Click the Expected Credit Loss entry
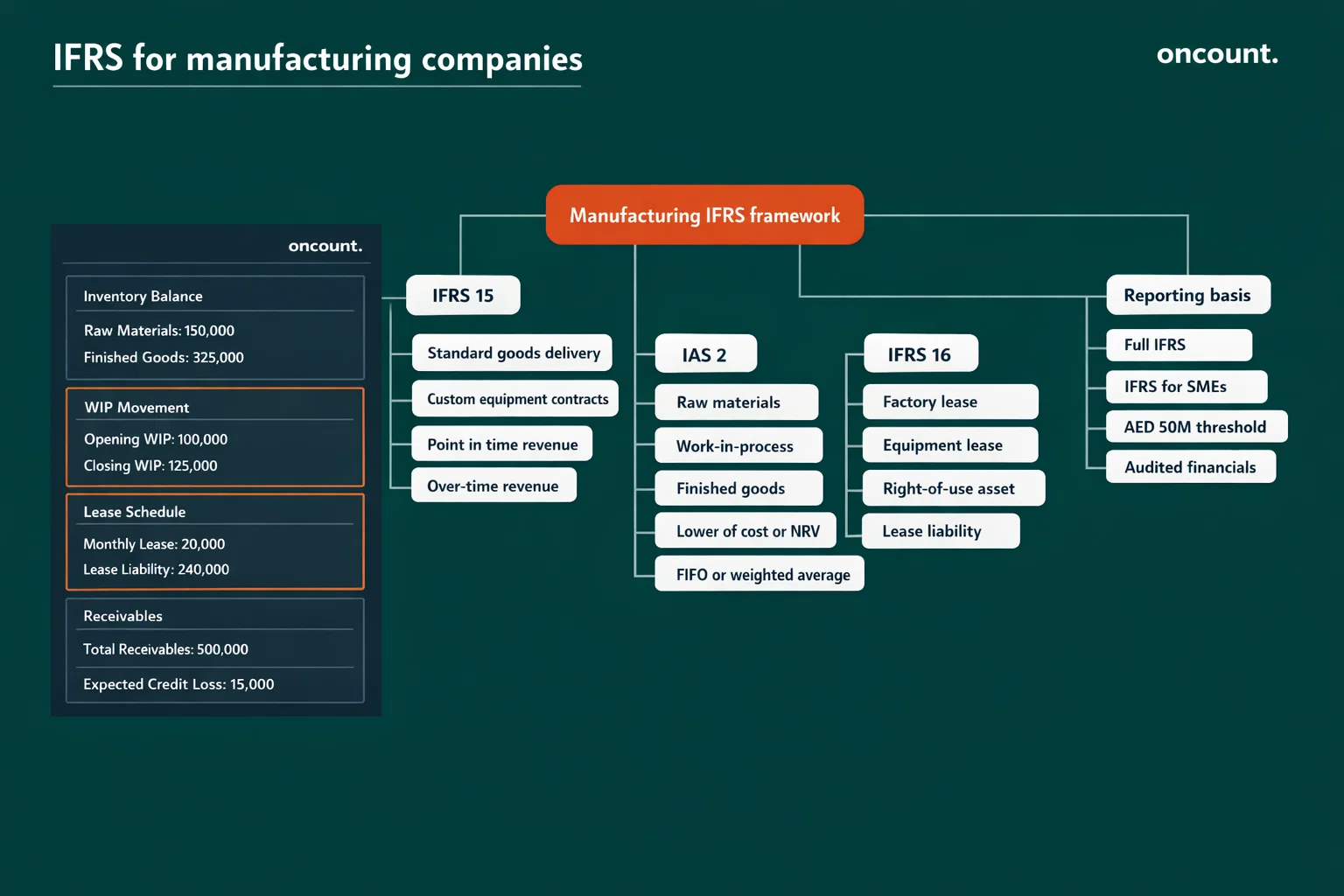1344x896 pixels. tap(178, 684)
